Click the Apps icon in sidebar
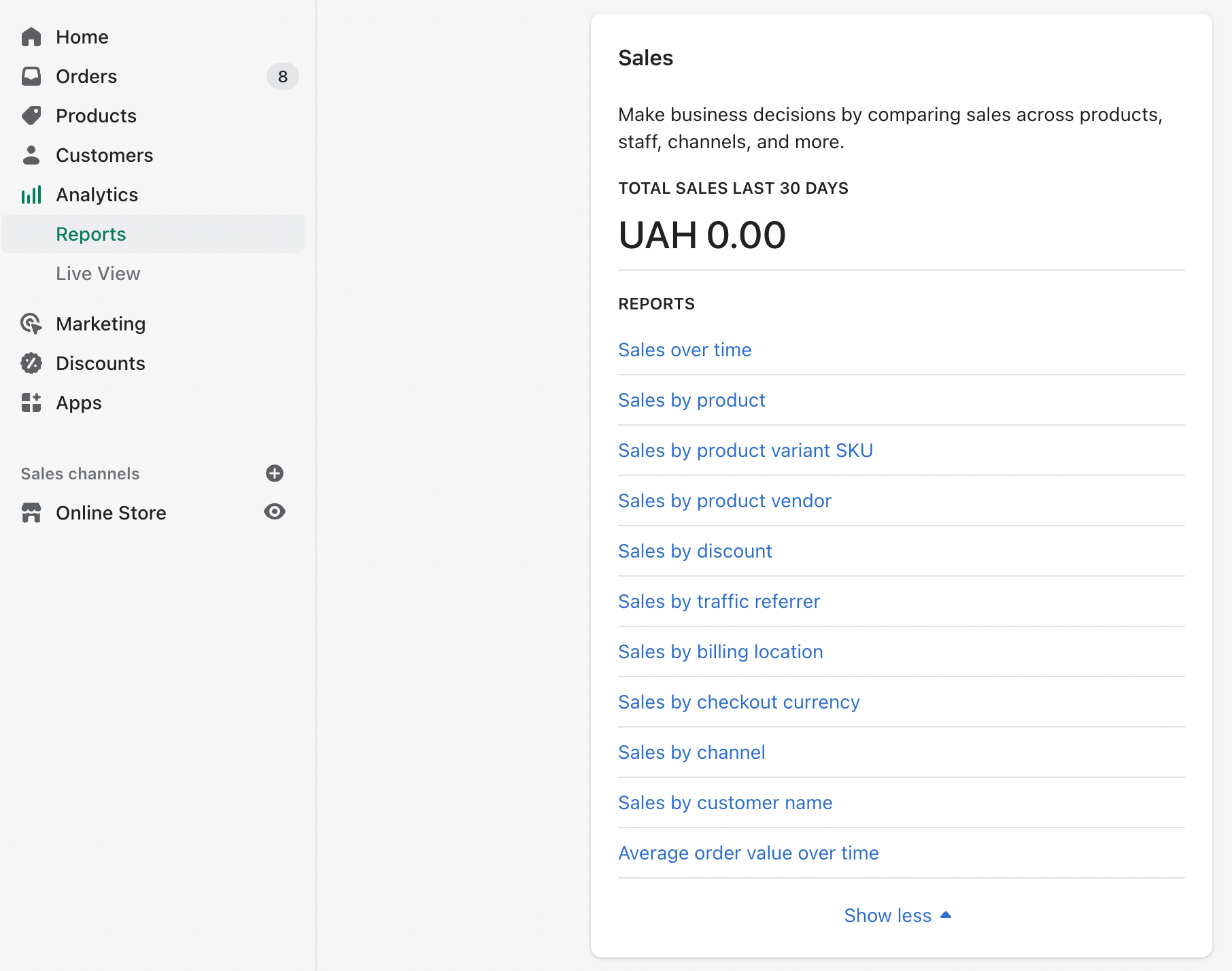This screenshot has height=971, width=1232. [x=31, y=403]
